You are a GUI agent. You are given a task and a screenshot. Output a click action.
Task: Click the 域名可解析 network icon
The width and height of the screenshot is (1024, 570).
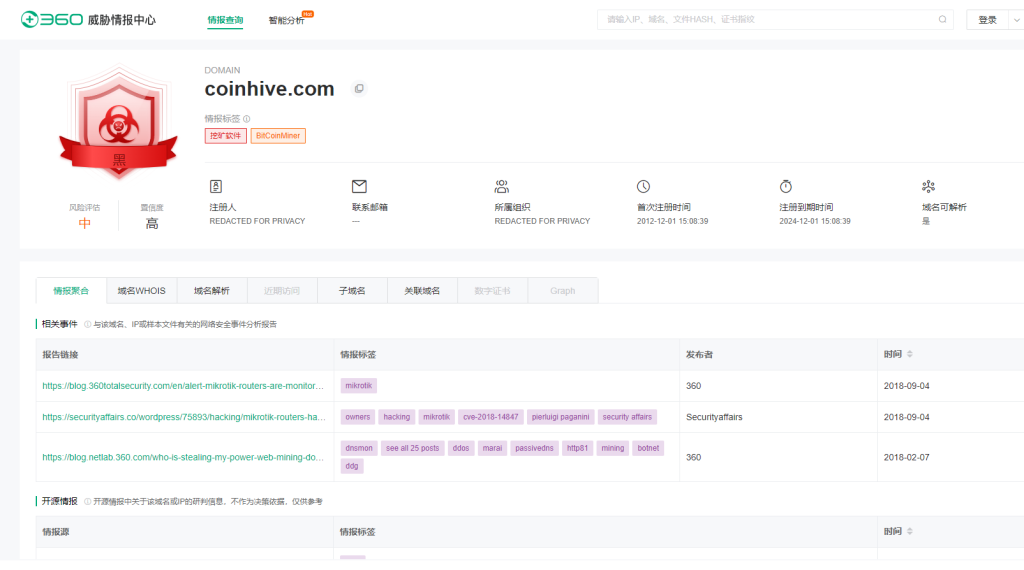coord(928,187)
